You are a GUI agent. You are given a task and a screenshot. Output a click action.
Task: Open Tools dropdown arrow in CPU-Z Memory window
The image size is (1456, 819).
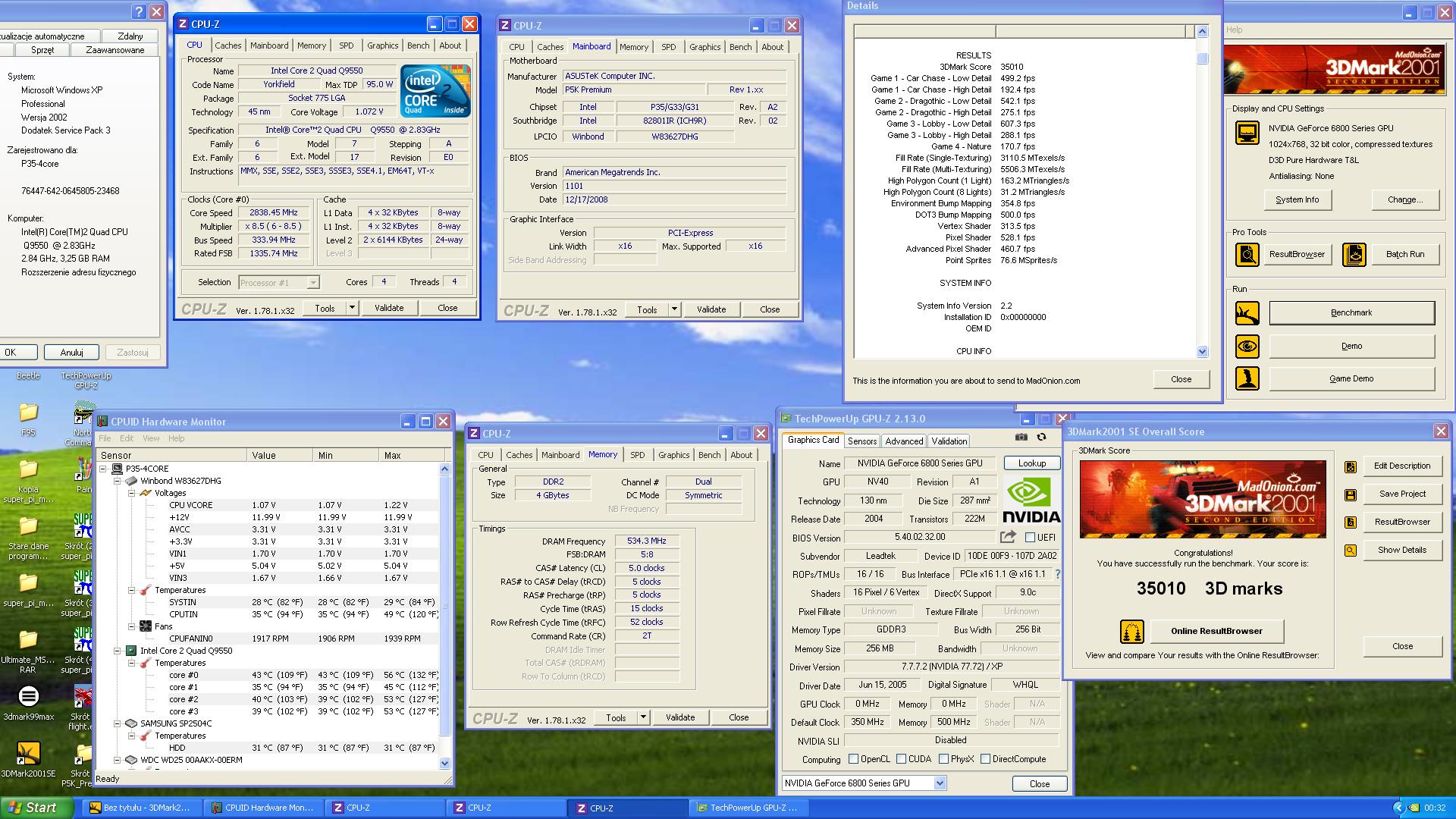click(643, 717)
